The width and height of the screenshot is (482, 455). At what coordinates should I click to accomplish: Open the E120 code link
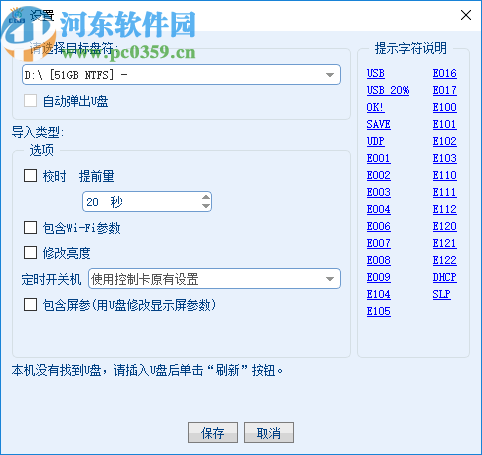point(445,226)
